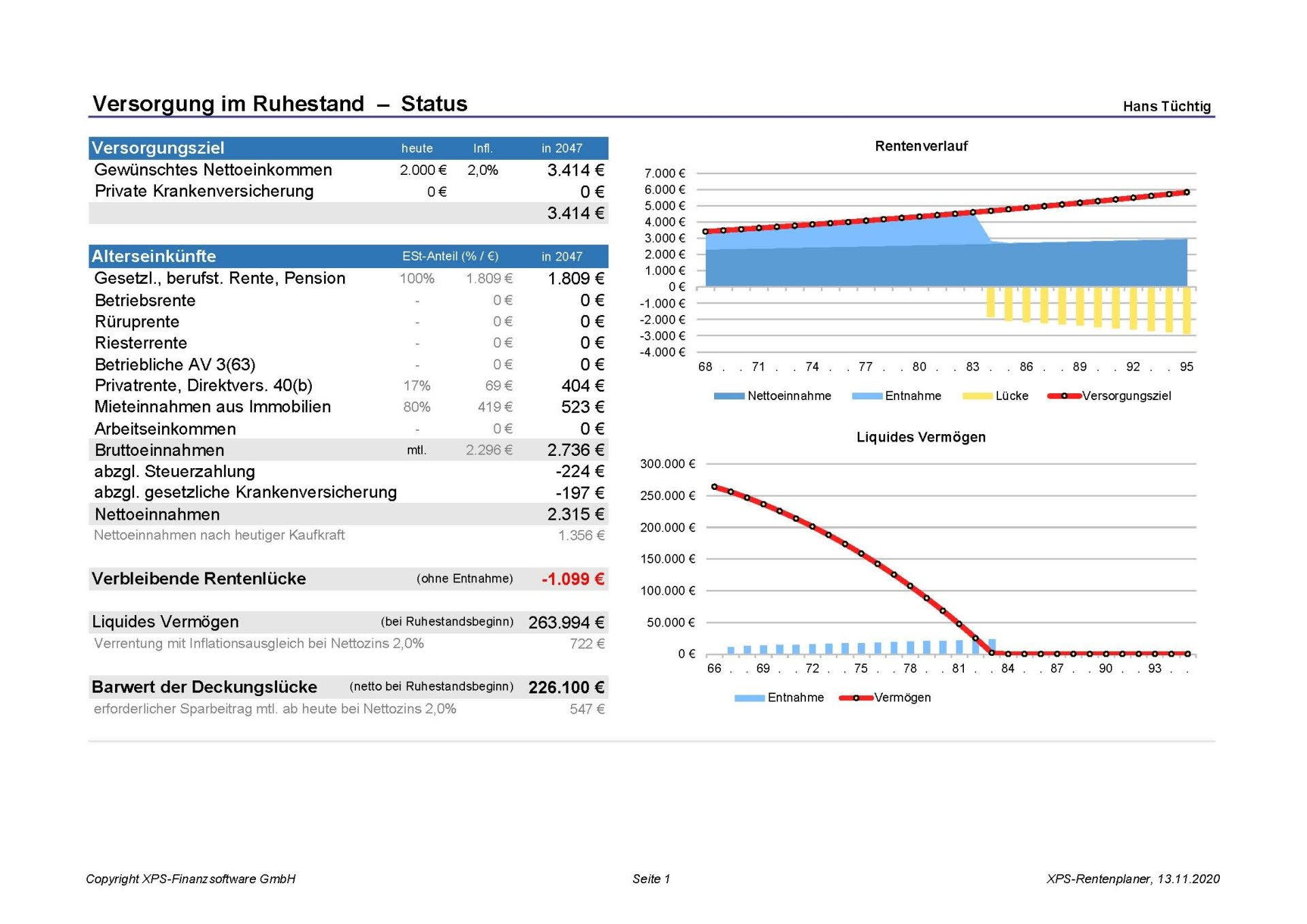Click the 226.100 € Barwert value
This screenshot has height=924, width=1307.
(566, 687)
